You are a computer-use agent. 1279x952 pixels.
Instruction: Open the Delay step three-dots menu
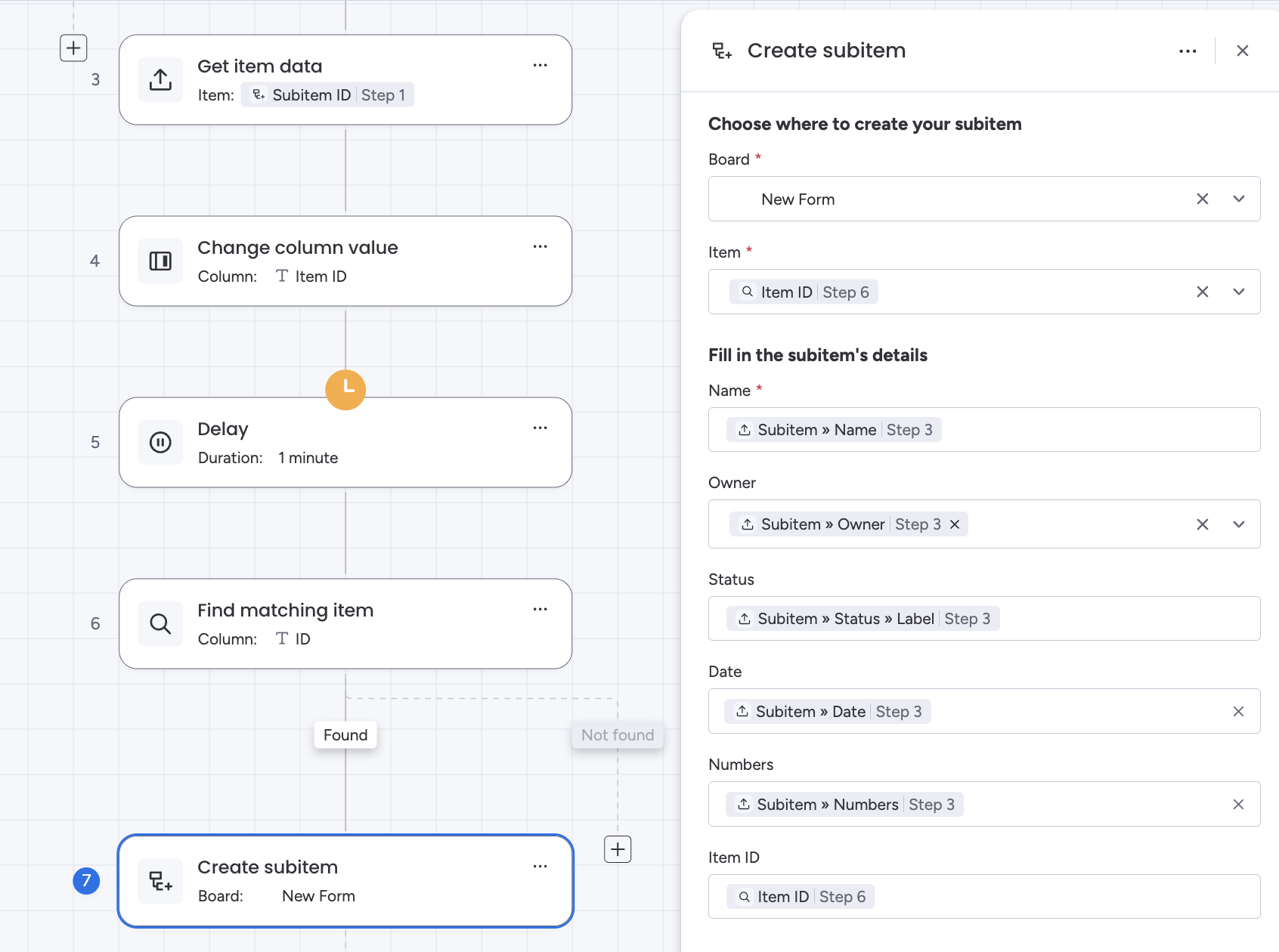click(x=540, y=428)
